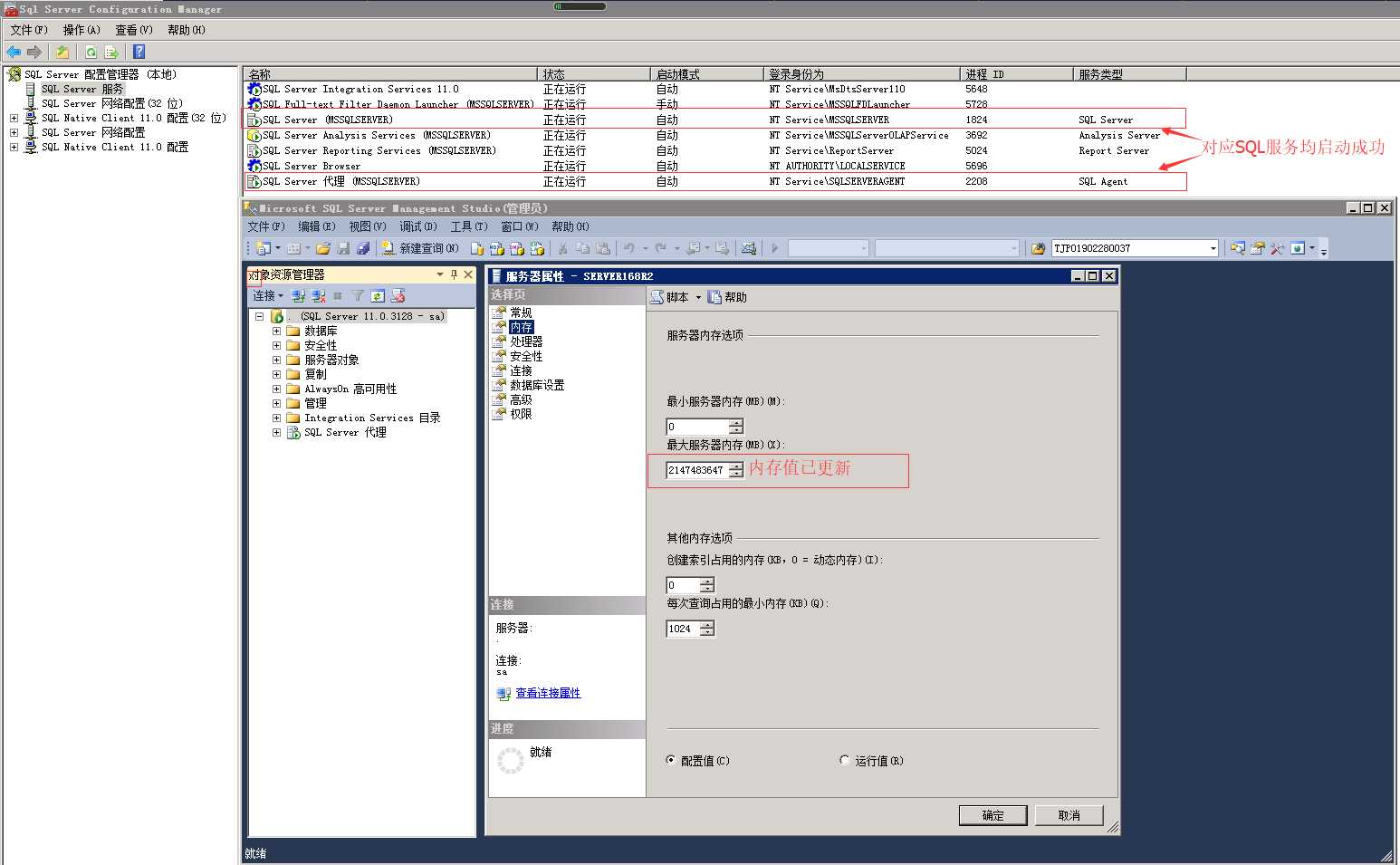Click the Analysis Services MDX Query icon
The height and width of the screenshot is (865, 1400).
pyautogui.click(x=496, y=248)
